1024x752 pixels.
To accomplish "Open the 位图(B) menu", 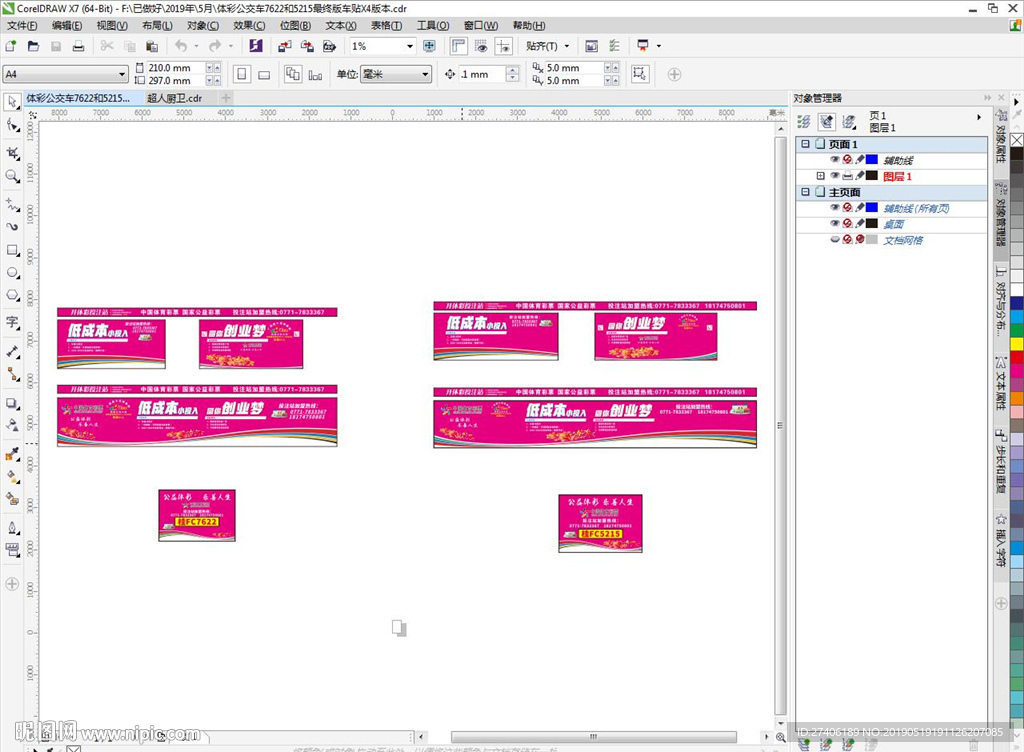I will click(x=295, y=25).
